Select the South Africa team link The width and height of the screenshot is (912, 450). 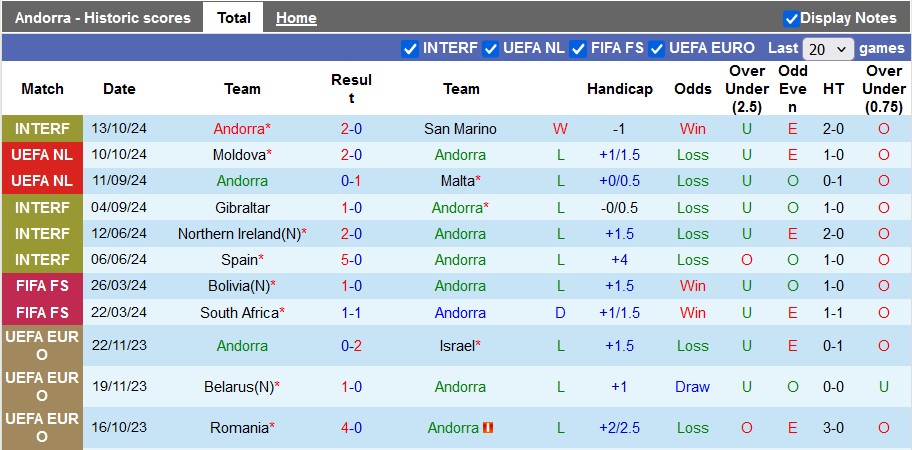click(x=238, y=313)
